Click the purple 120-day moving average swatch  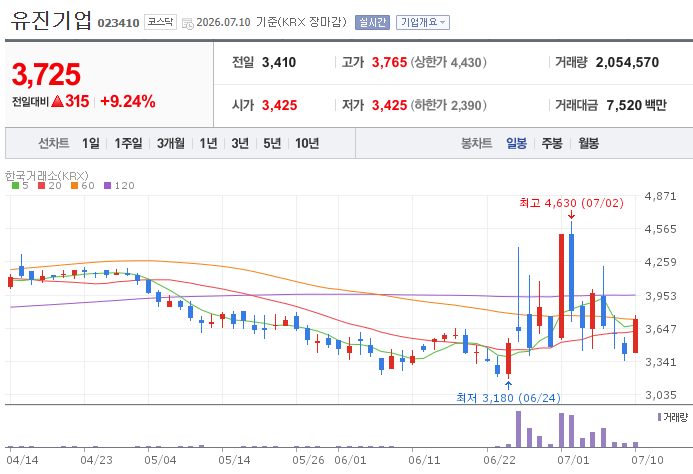[x=107, y=186]
